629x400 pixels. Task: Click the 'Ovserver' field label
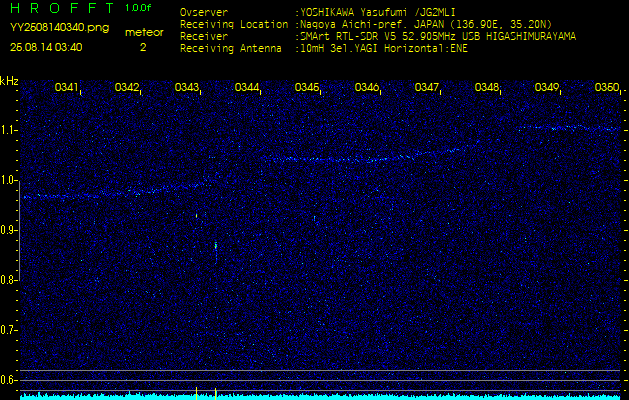click(204, 12)
